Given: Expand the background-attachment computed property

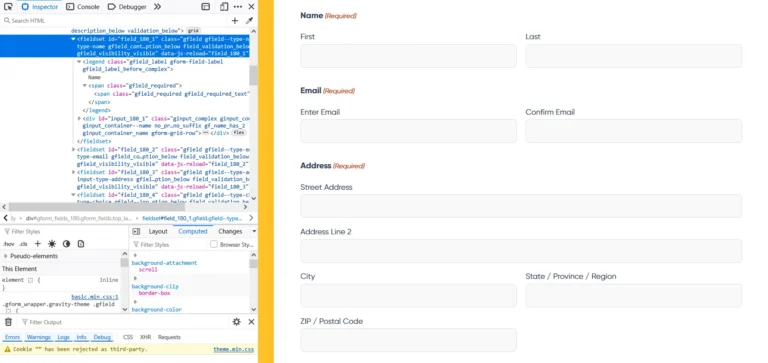Looking at the screenshot, I should point(135,255).
